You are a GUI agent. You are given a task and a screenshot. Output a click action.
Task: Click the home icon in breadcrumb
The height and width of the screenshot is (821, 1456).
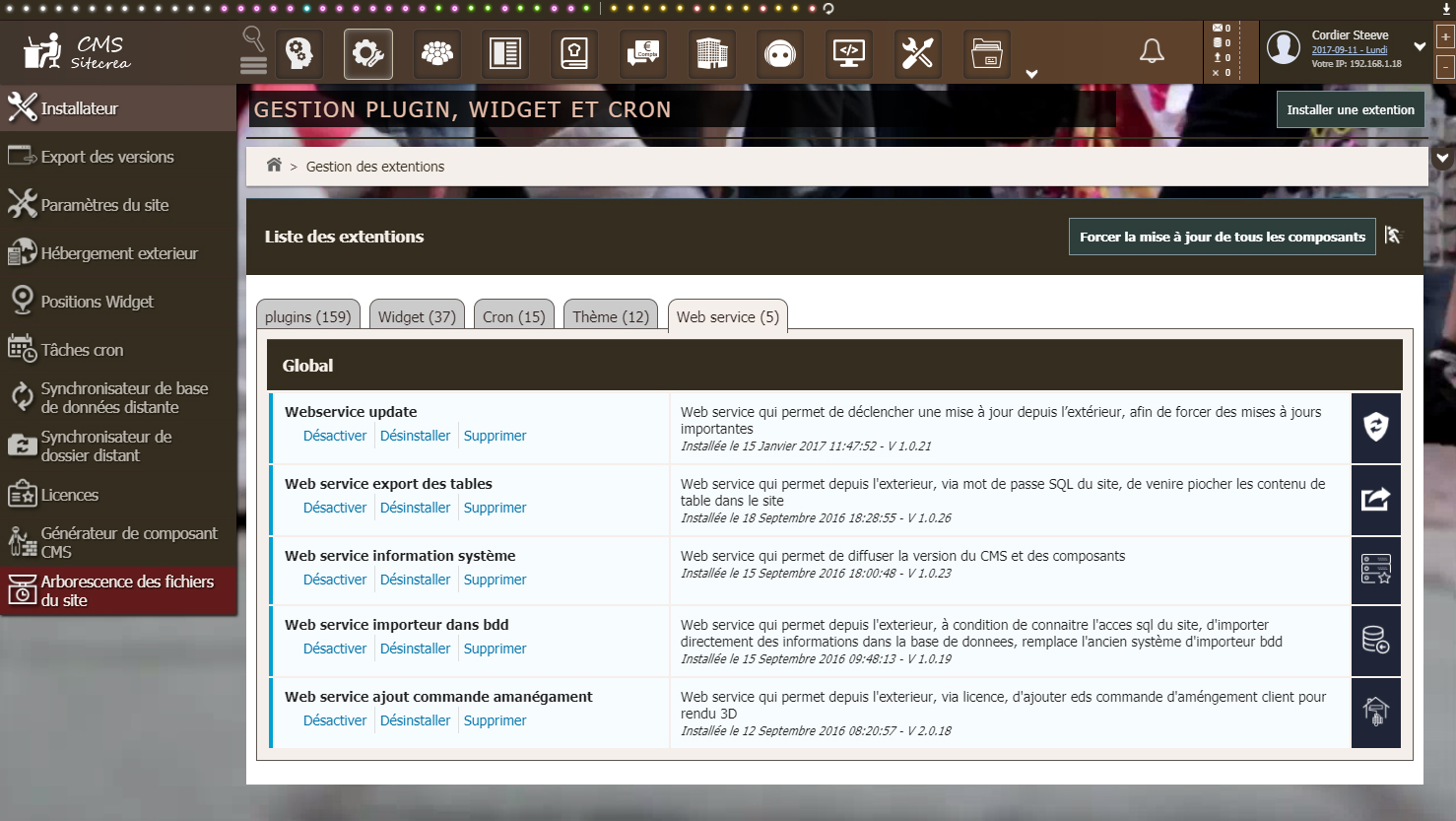tap(274, 166)
